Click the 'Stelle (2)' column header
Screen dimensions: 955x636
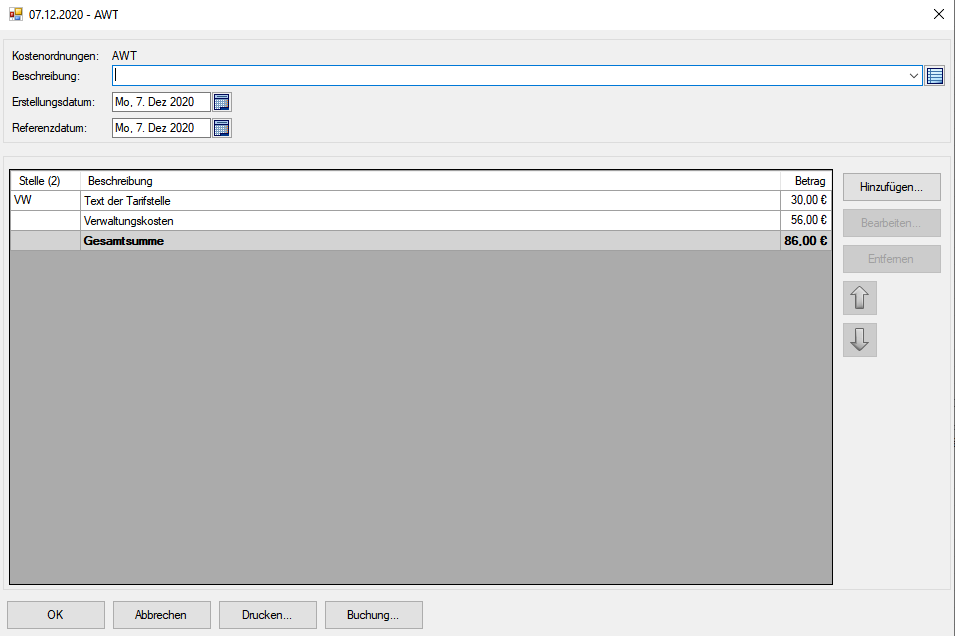coord(41,181)
